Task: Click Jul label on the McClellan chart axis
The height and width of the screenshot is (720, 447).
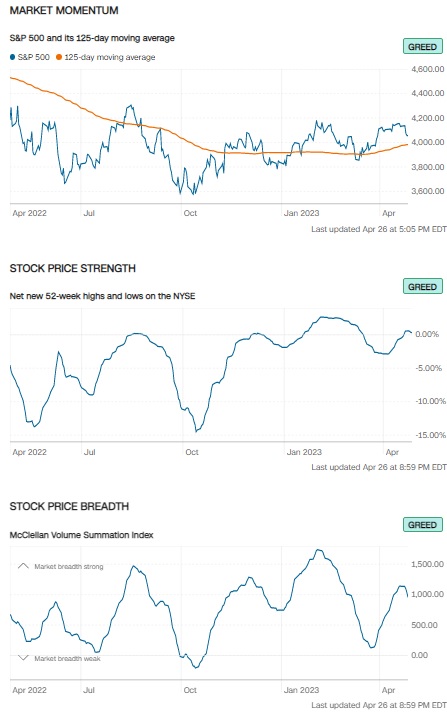Action: pos(89,690)
